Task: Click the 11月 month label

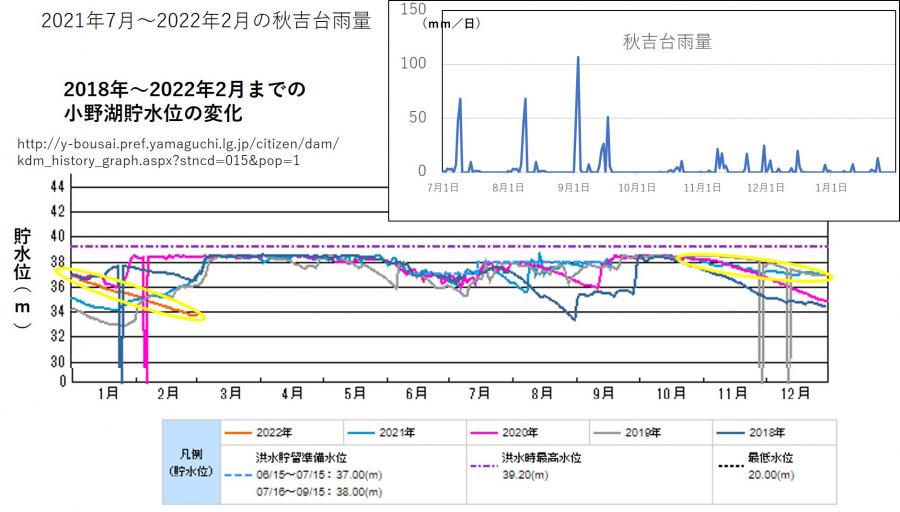Action: point(733,393)
